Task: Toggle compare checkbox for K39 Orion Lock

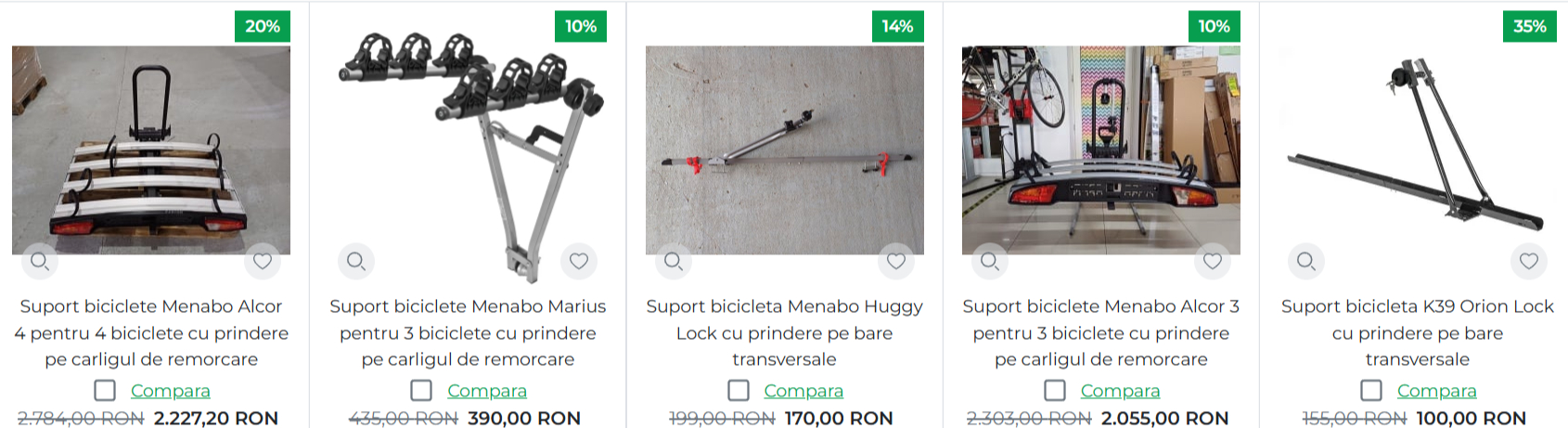Action: coord(1371,391)
